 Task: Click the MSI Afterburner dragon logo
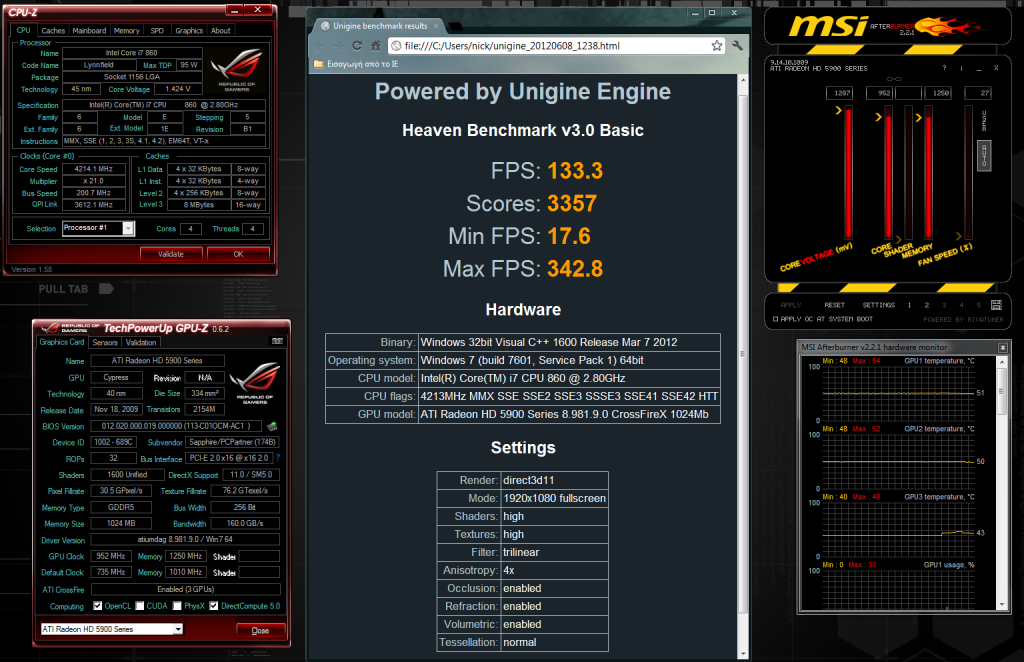(x=948, y=27)
